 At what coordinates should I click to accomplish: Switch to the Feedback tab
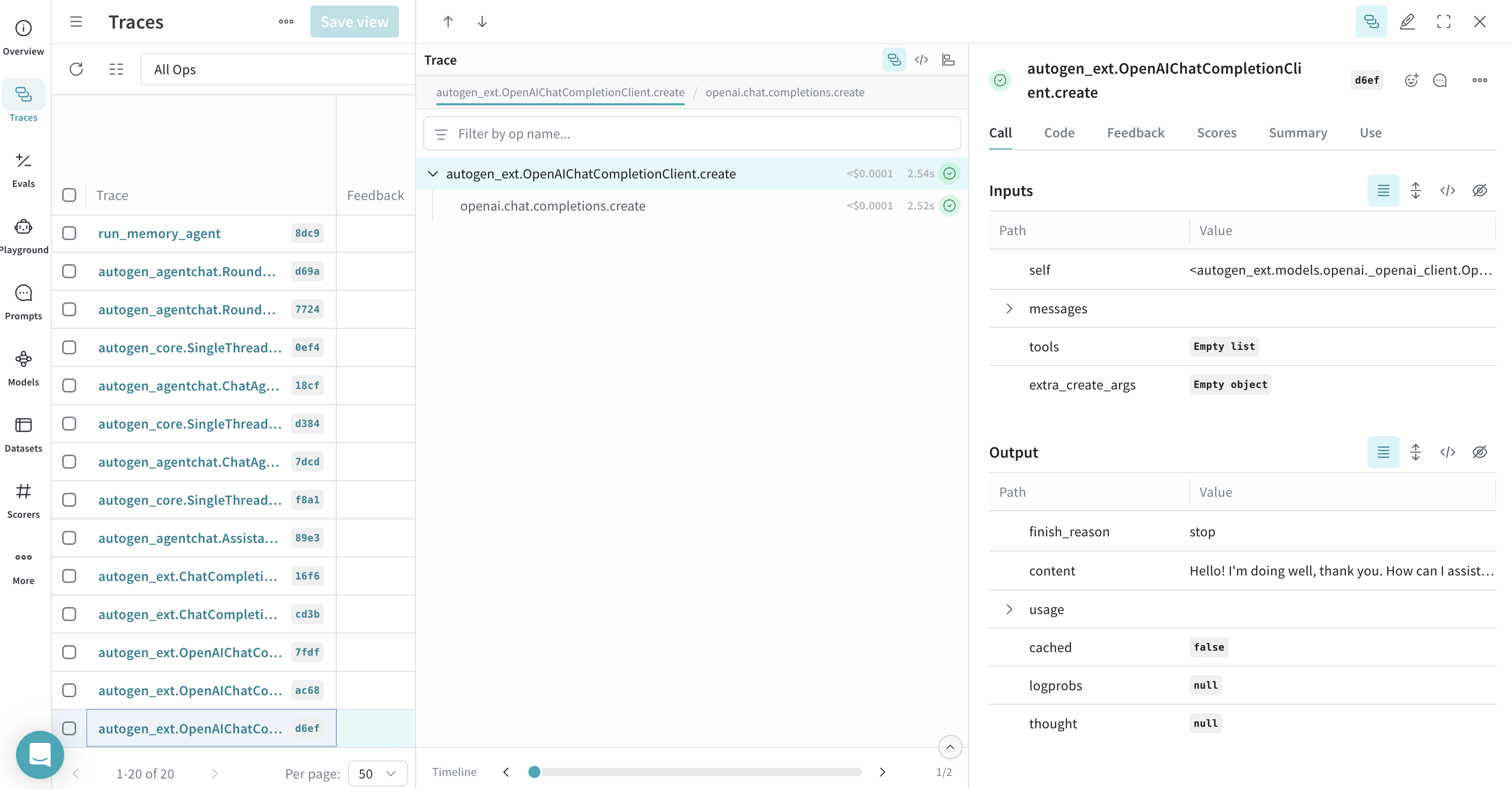[x=1135, y=133]
